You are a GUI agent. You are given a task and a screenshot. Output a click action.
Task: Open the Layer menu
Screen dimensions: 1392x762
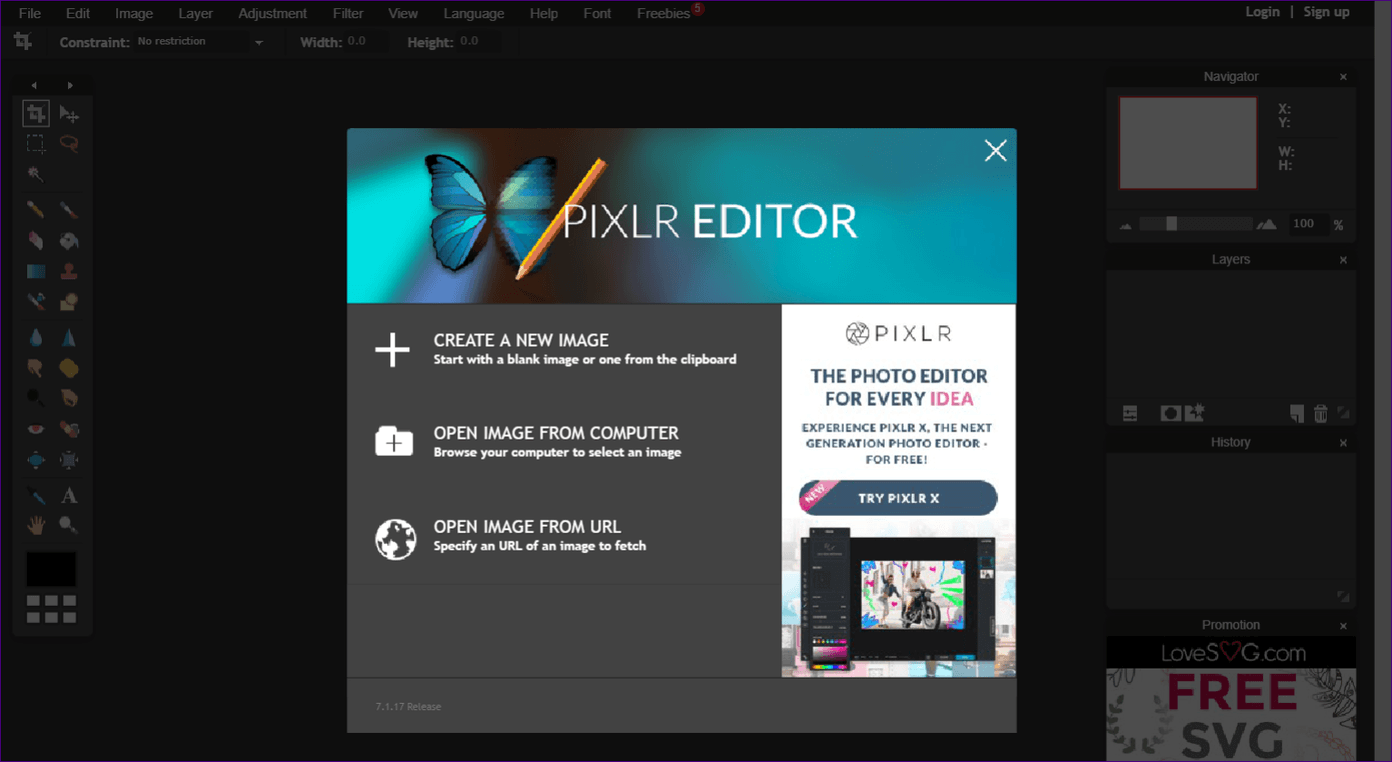(x=196, y=13)
